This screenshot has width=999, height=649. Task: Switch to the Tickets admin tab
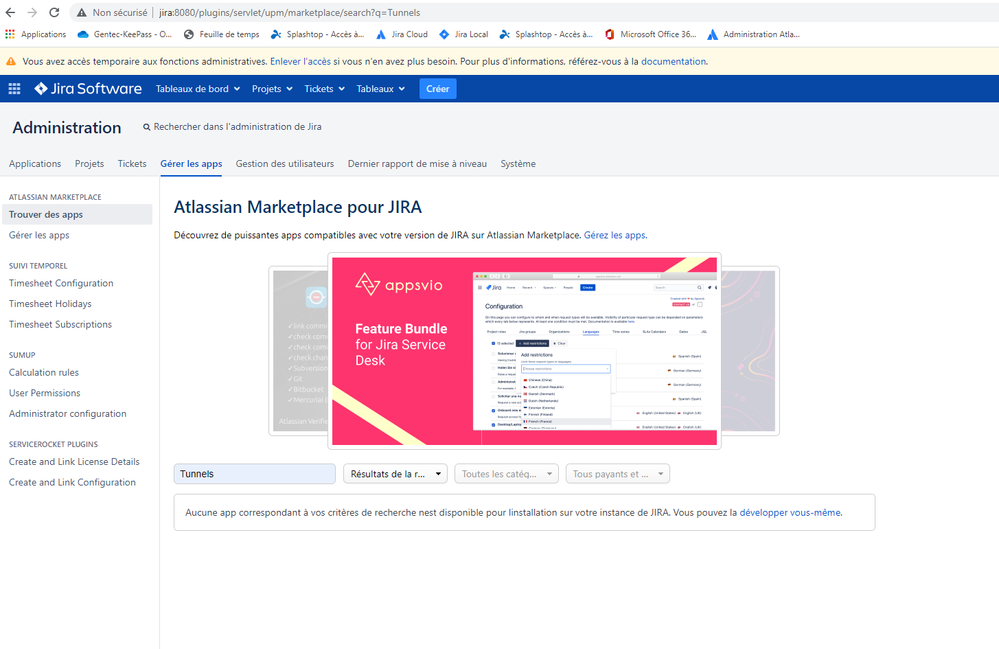point(132,164)
